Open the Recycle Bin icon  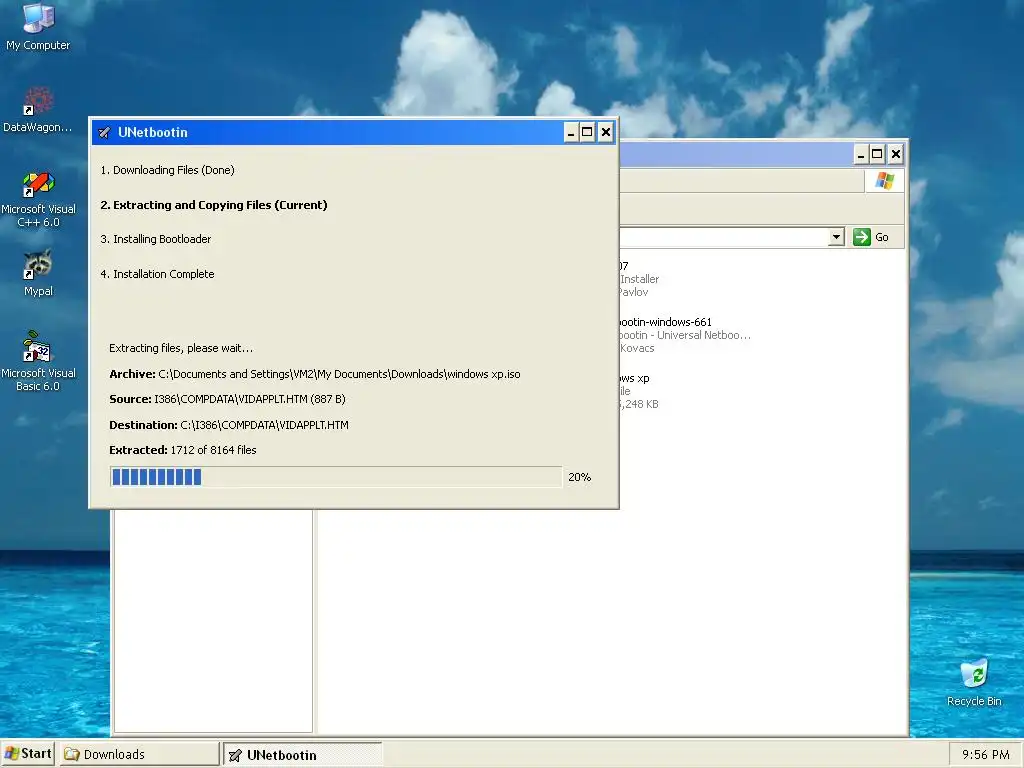974,682
